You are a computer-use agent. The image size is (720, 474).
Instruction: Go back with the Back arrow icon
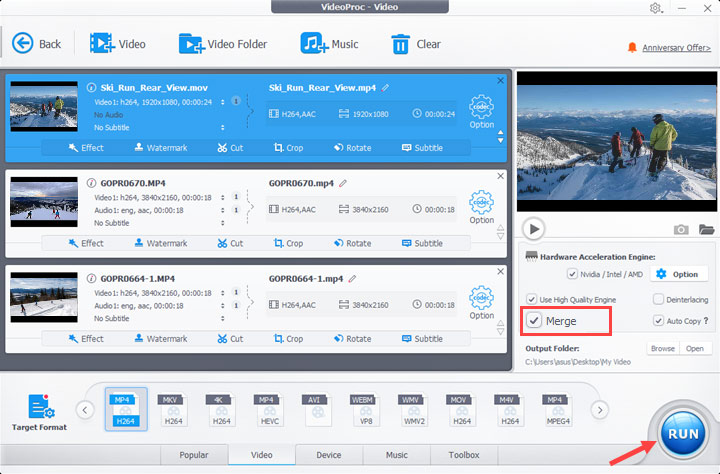(x=22, y=44)
